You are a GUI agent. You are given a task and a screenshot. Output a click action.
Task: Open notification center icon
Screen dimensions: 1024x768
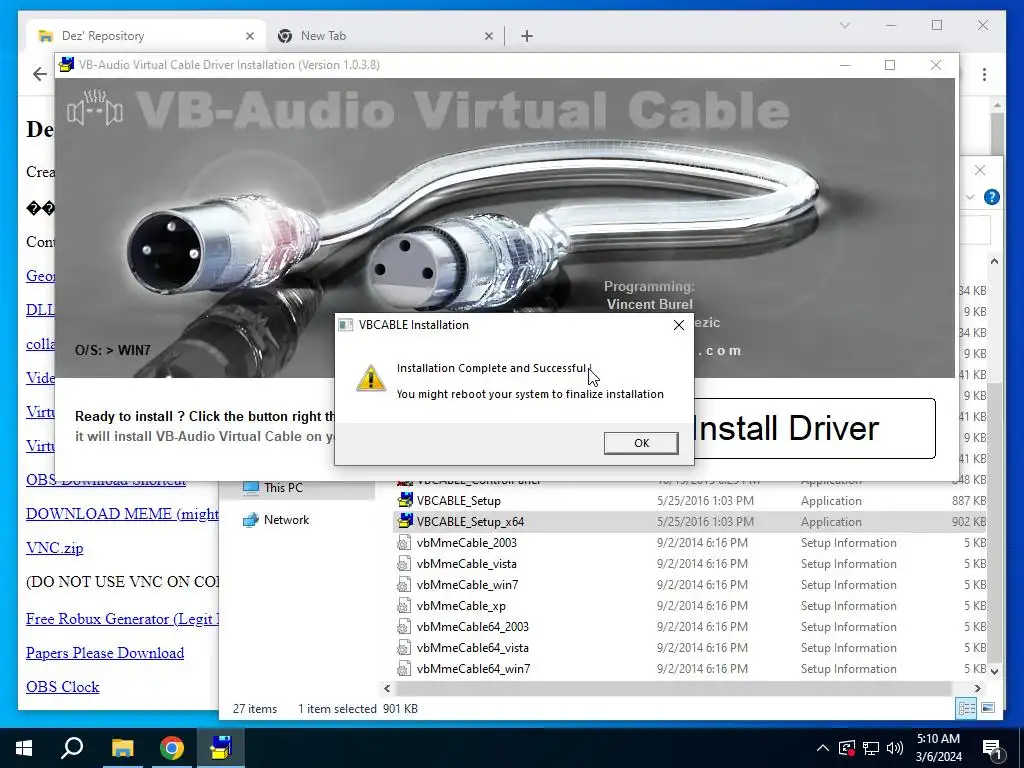click(992, 748)
